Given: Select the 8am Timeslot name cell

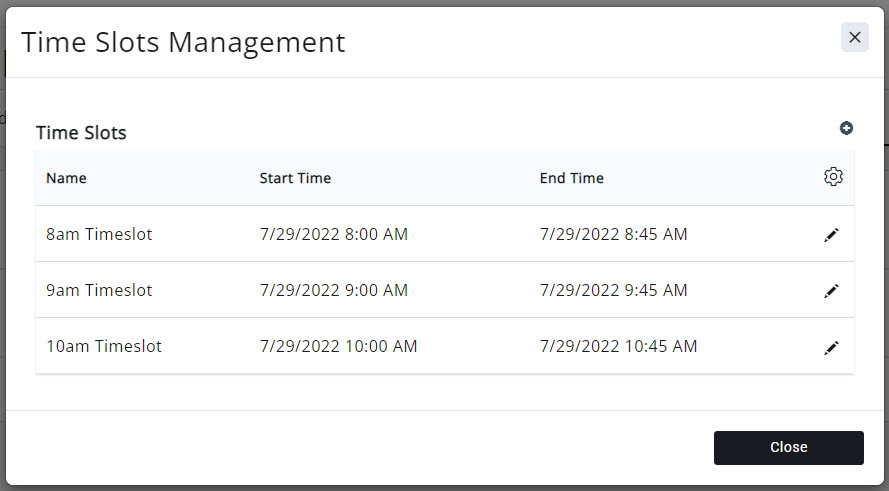Looking at the screenshot, I should pos(99,234).
